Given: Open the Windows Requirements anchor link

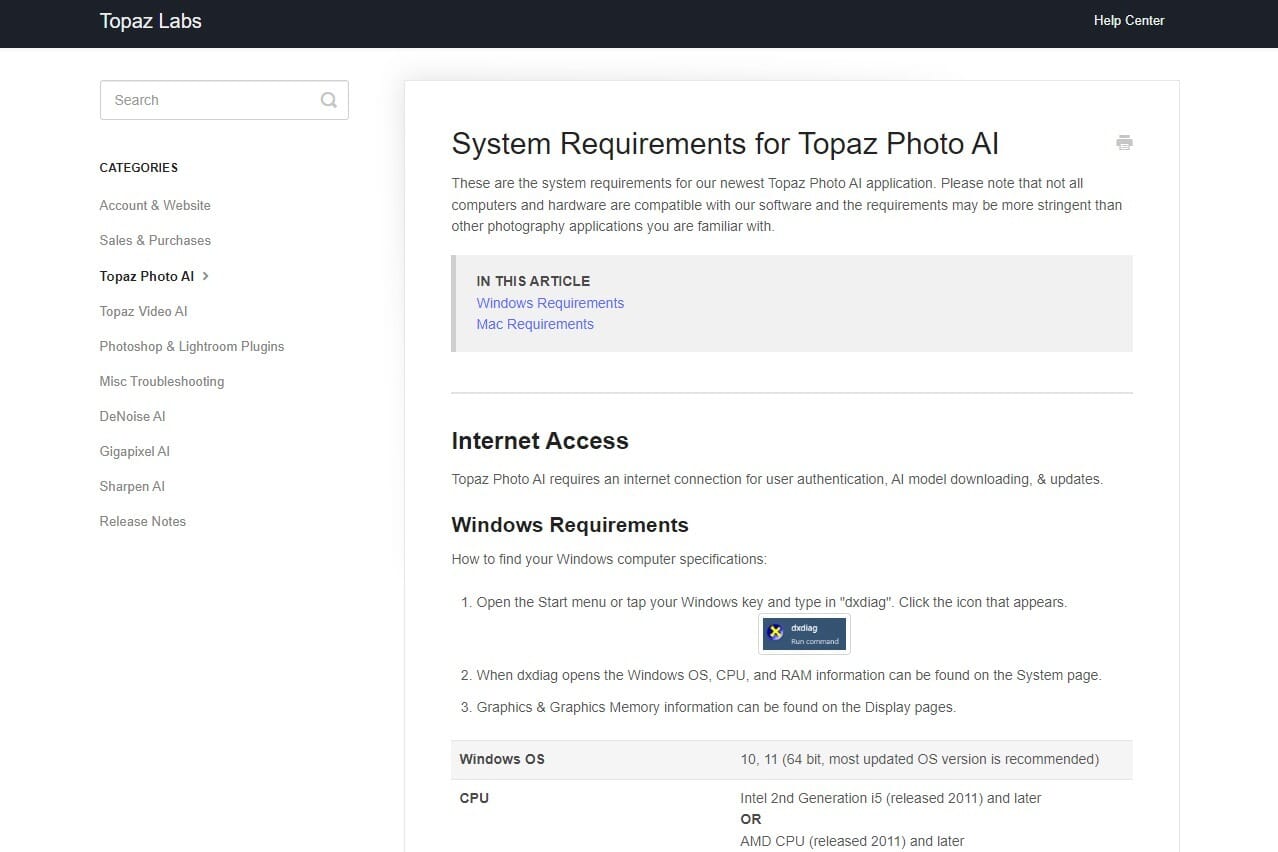Looking at the screenshot, I should pos(549,303).
